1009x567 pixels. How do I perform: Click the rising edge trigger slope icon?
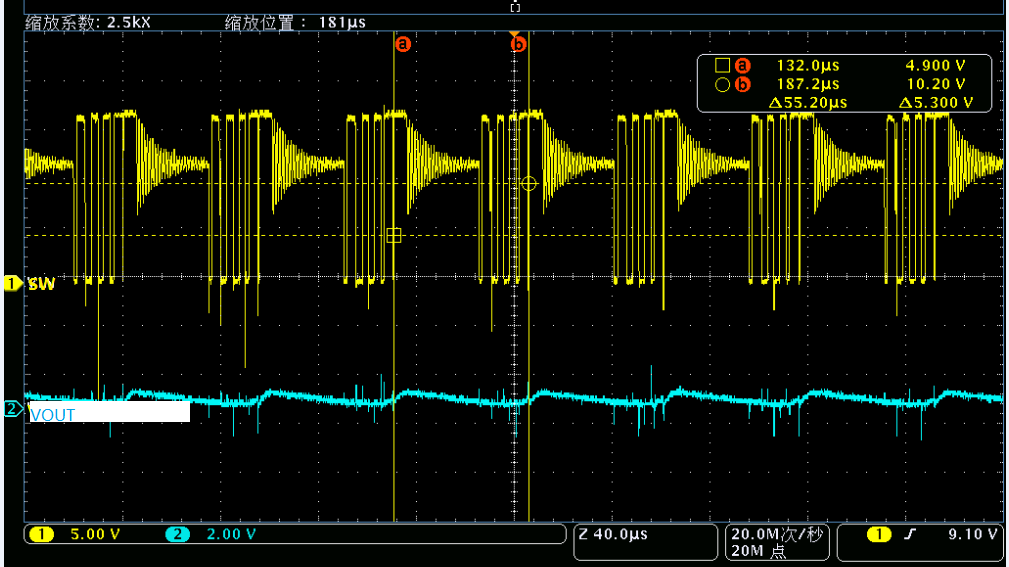click(x=910, y=534)
